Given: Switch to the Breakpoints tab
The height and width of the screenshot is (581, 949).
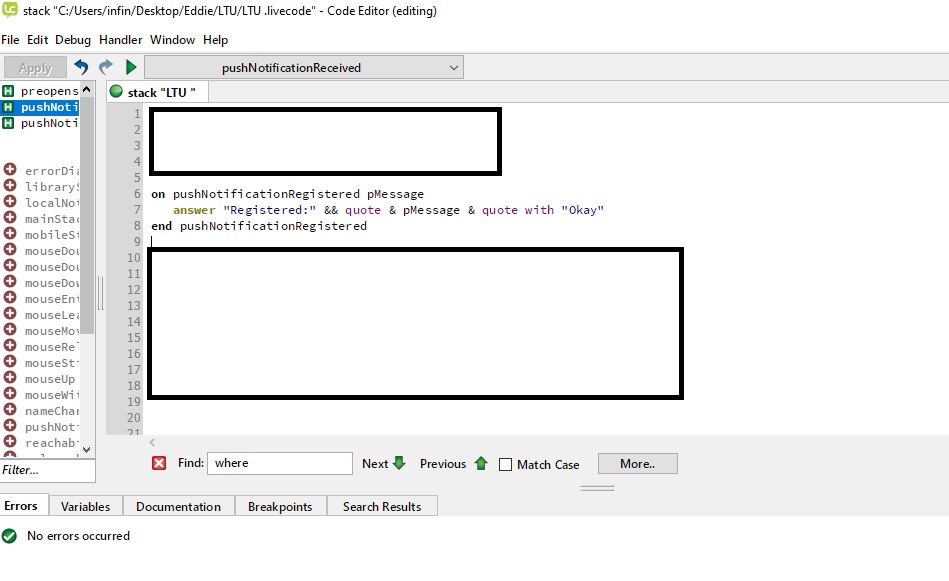Looking at the screenshot, I should pos(280,506).
